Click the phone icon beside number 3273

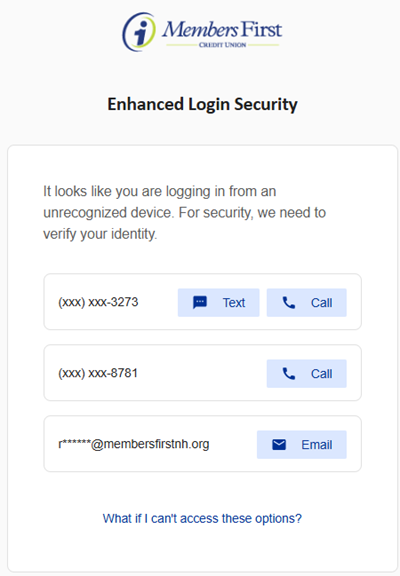pos(289,303)
